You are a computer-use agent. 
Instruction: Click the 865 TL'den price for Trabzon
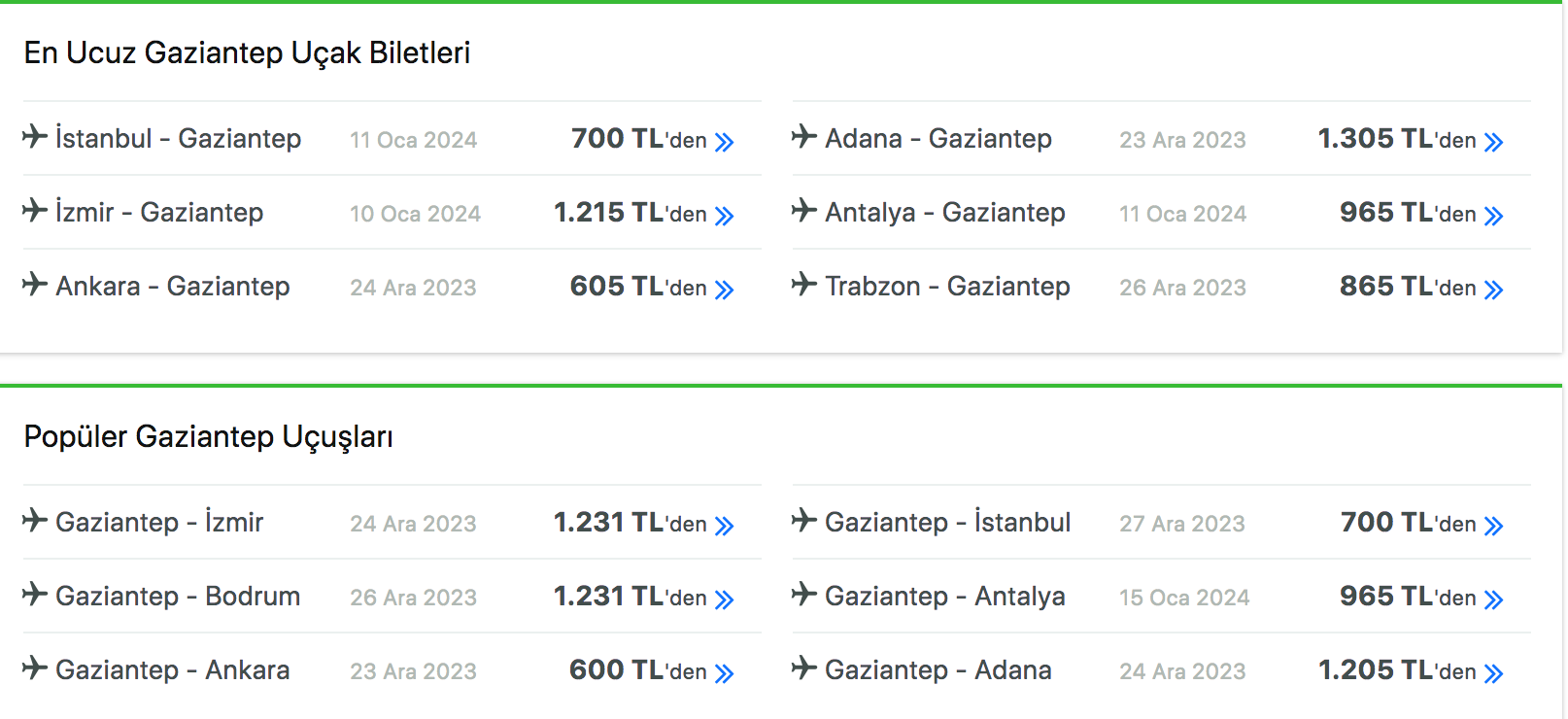coord(1407,286)
